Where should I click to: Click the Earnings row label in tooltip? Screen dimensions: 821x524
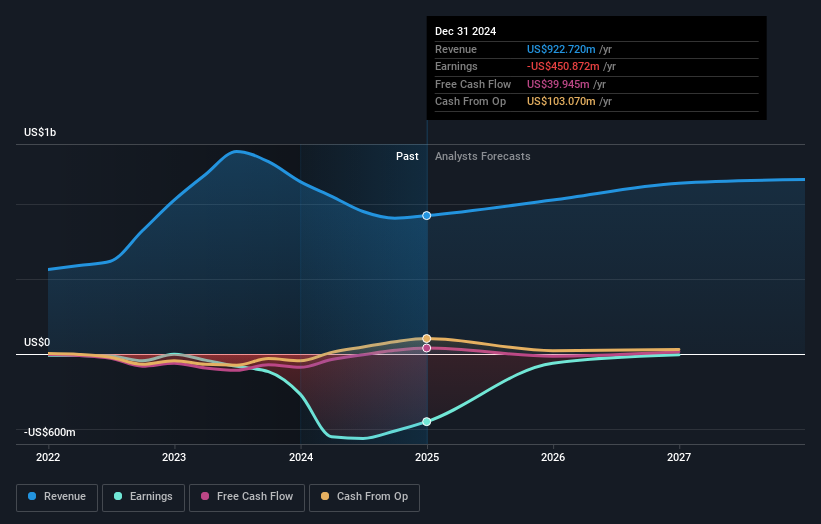(x=456, y=66)
